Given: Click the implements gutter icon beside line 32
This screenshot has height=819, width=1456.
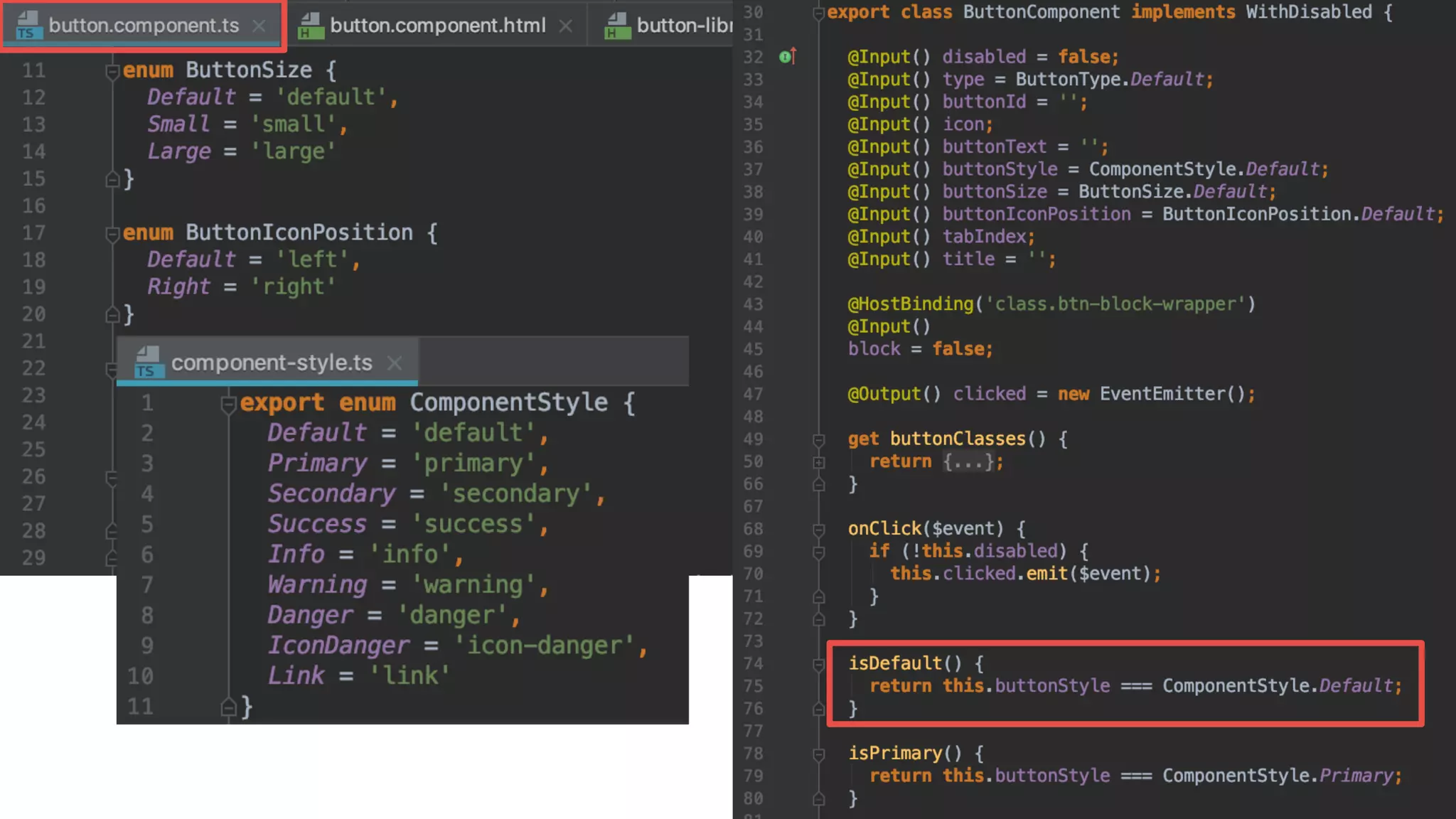Looking at the screenshot, I should point(787,56).
